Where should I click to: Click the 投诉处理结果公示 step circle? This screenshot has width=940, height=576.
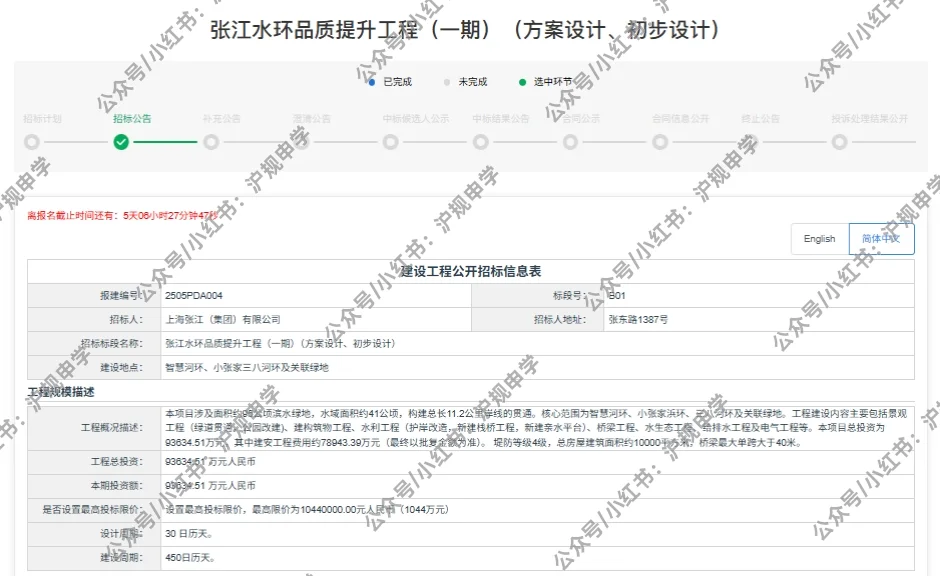838,142
